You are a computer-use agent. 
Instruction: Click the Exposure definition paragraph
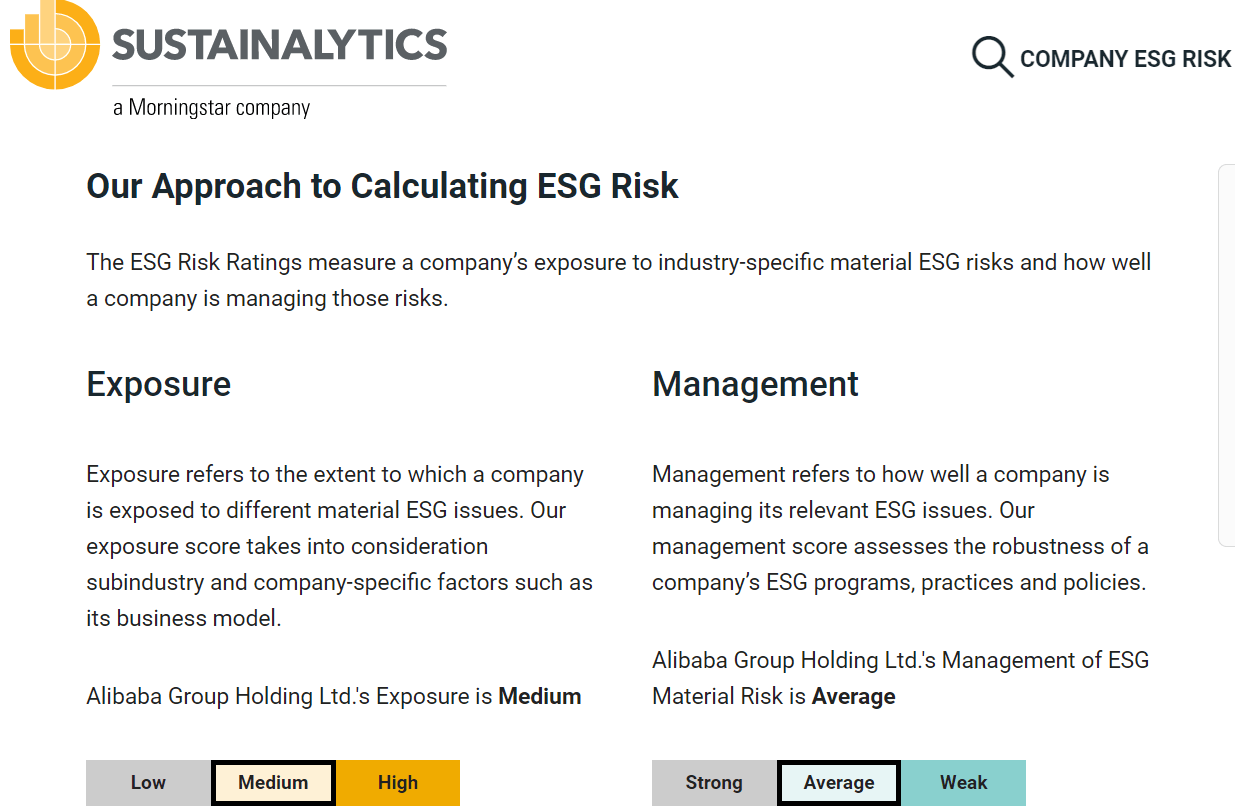(x=340, y=546)
